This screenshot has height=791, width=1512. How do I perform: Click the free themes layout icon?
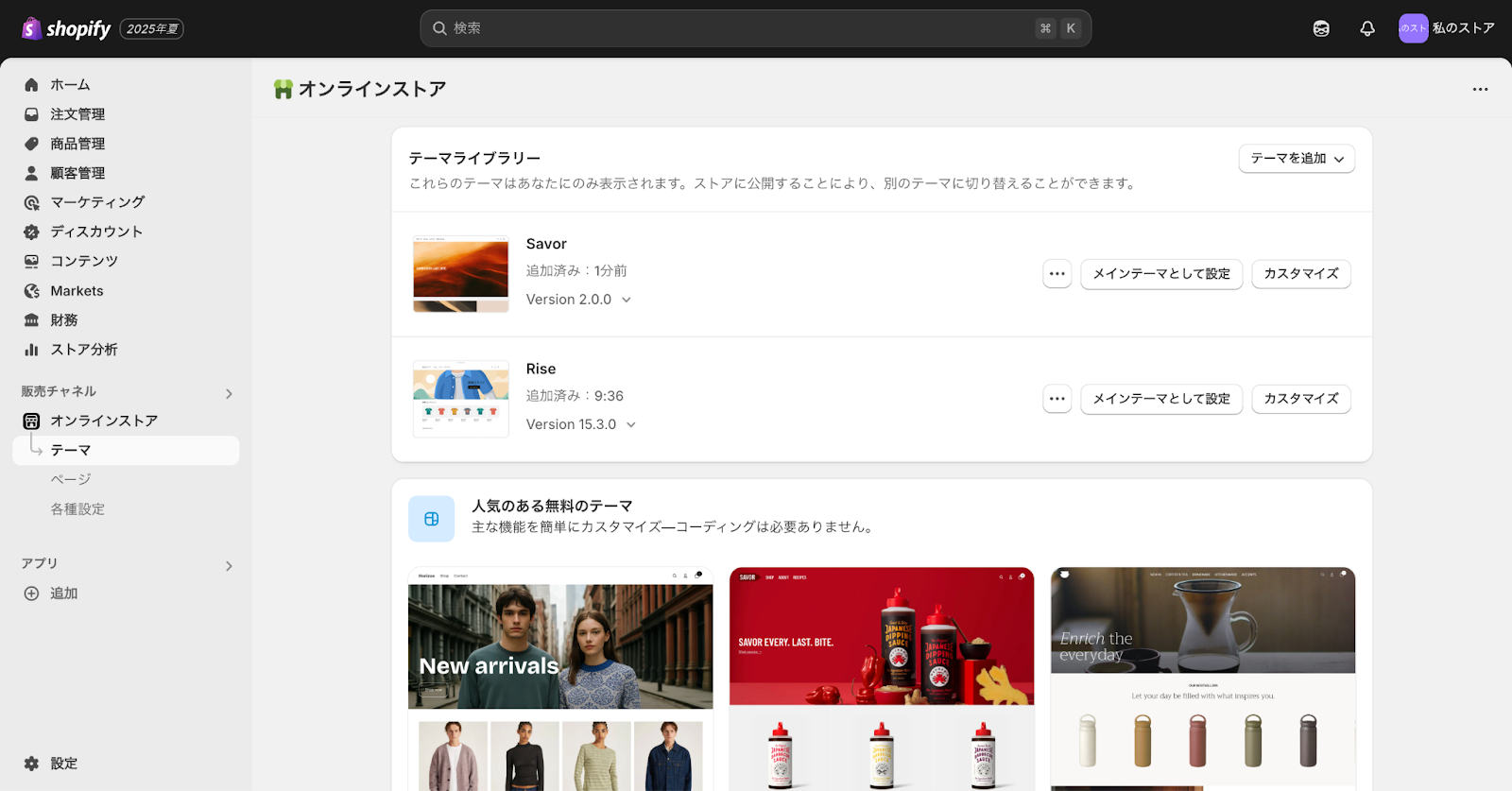[x=431, y=519]
